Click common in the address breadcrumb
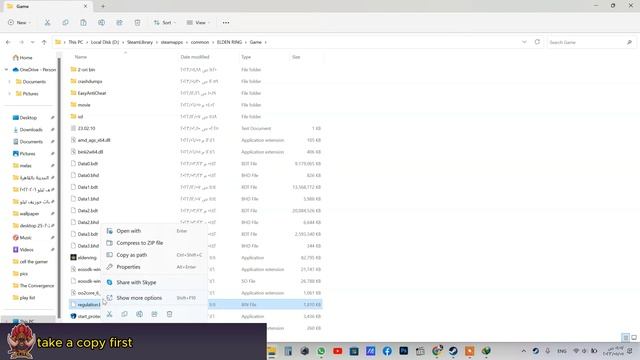 point(200,42)
